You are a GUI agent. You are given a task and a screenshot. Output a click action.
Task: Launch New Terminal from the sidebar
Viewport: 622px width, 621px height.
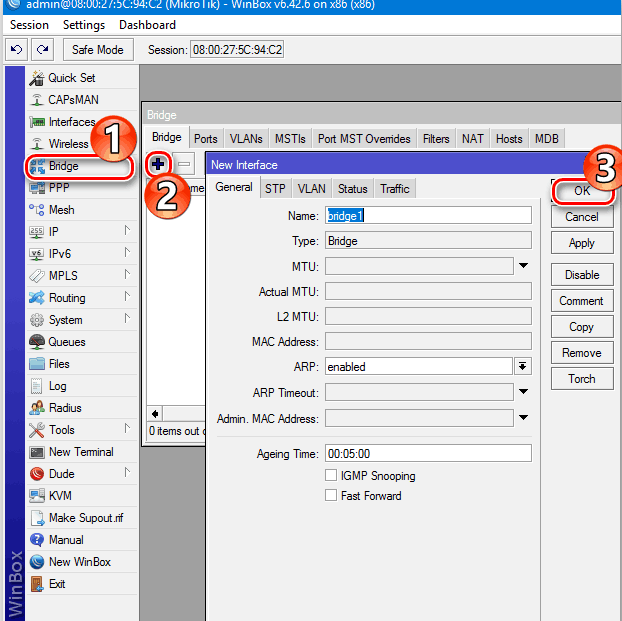(x=80, y=452)
